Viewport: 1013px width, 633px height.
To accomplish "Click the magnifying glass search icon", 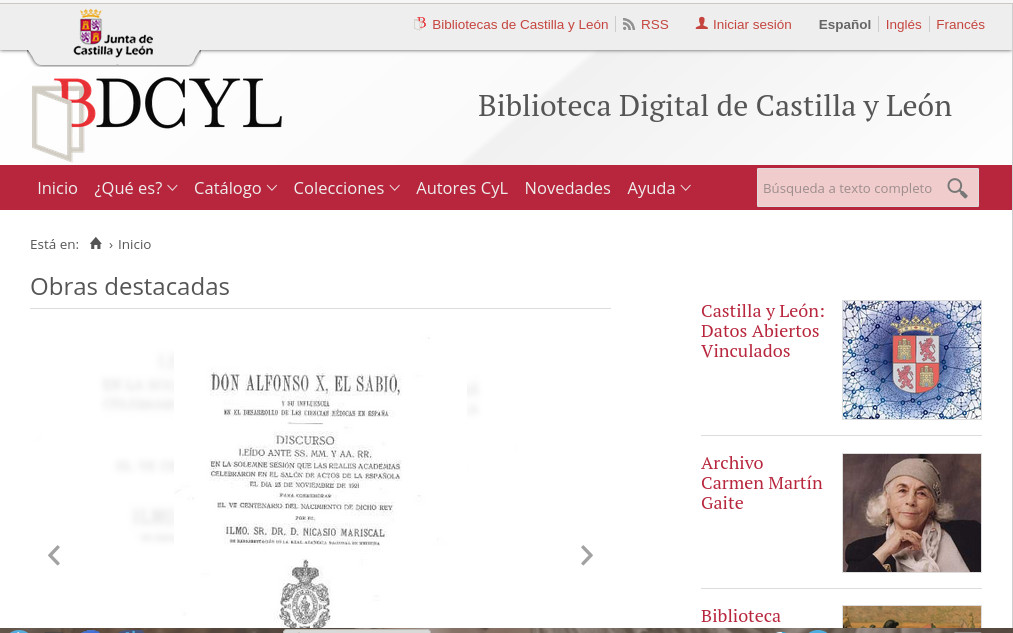I will click(957, 188).
